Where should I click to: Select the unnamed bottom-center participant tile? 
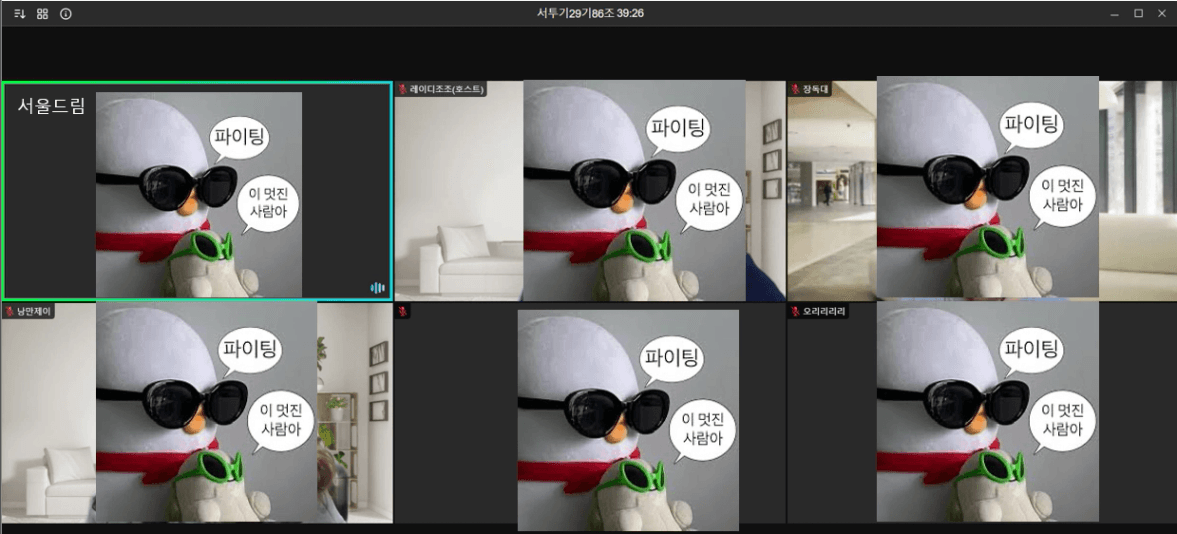589,412
